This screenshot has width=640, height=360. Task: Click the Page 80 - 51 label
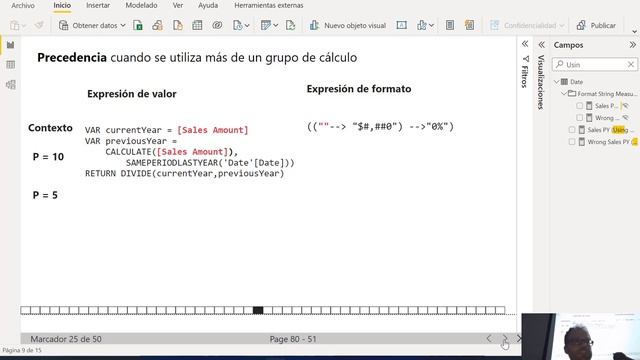pos(293,339)
